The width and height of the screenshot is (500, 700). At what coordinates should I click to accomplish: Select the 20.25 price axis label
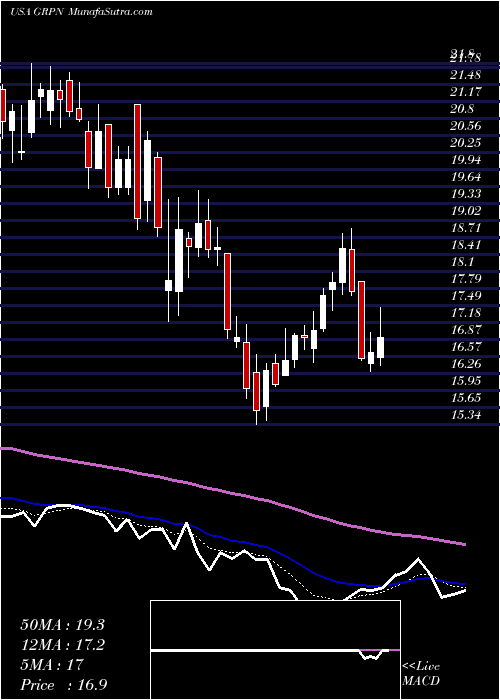pos(466,143)
